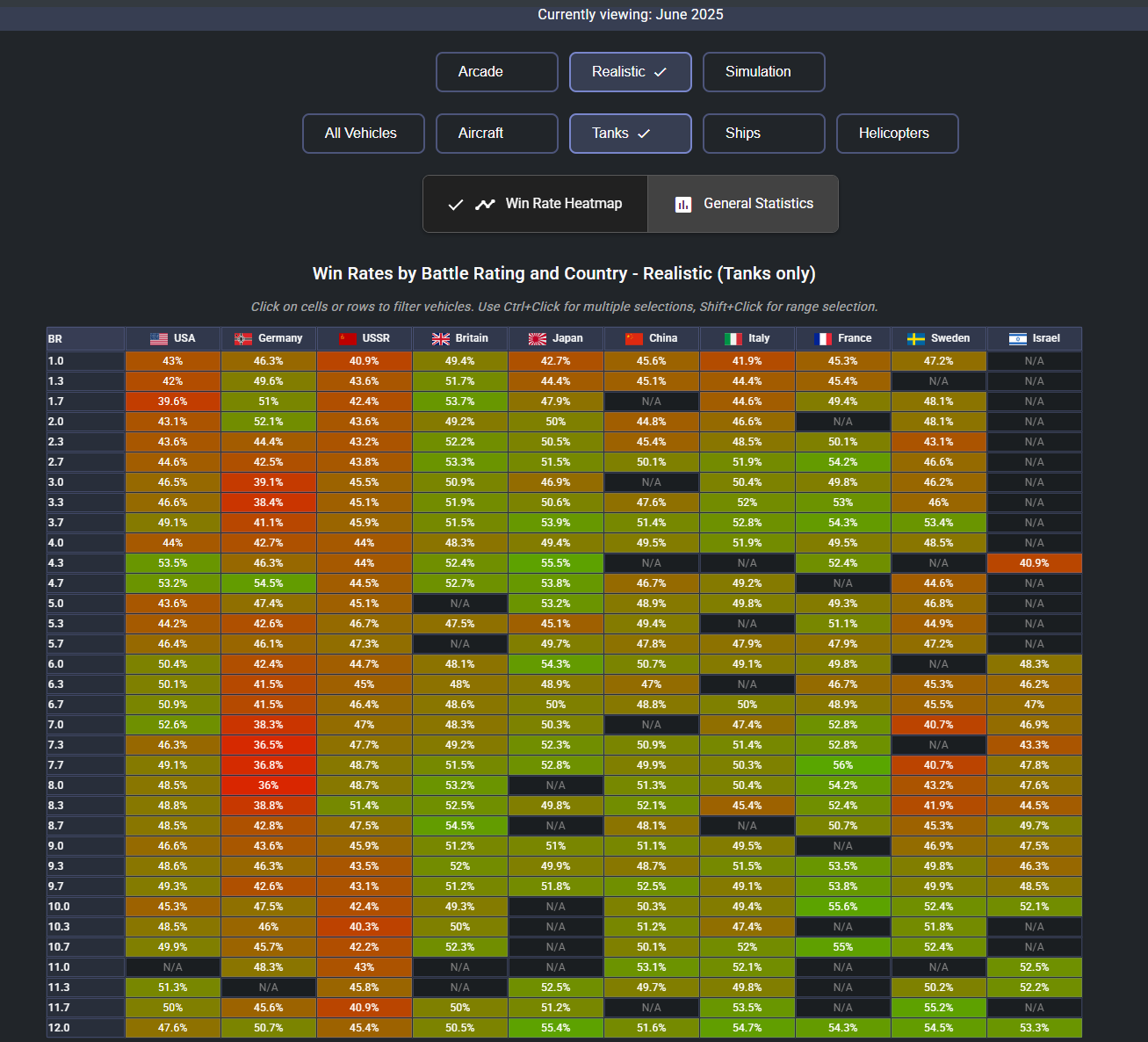Click the bar chart icon in General Statistics

tap(683, 204)
